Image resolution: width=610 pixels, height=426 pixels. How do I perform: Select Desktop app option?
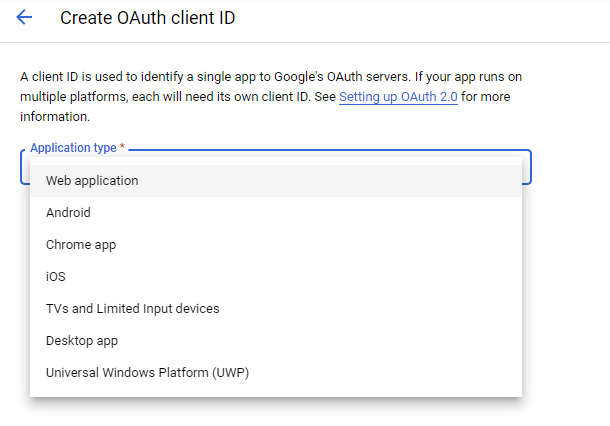(x=276, y=341)
